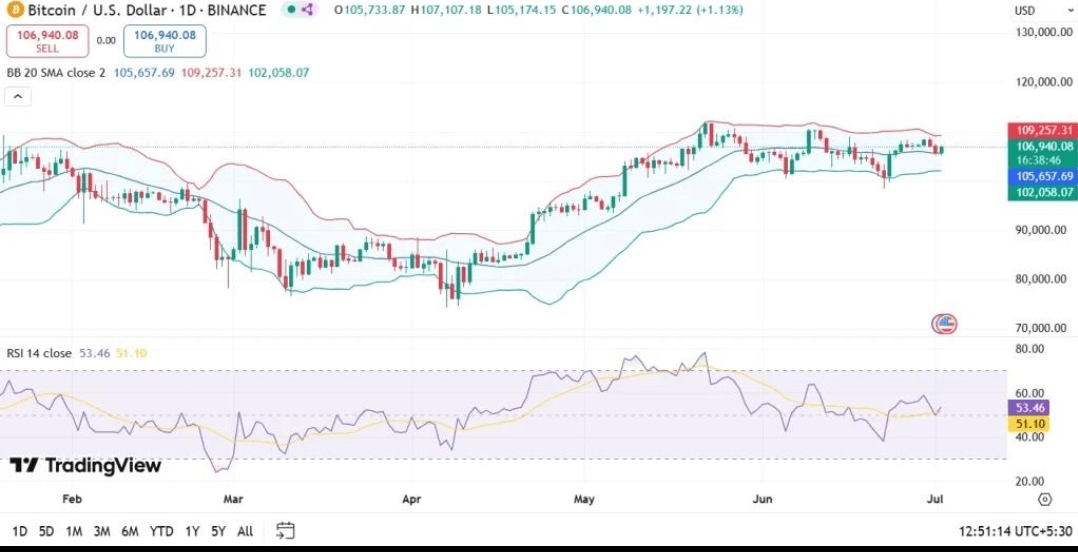Select the RSI 14 close indicator label
This screenshot has height=552, width=1078.
tap(39, 352)
